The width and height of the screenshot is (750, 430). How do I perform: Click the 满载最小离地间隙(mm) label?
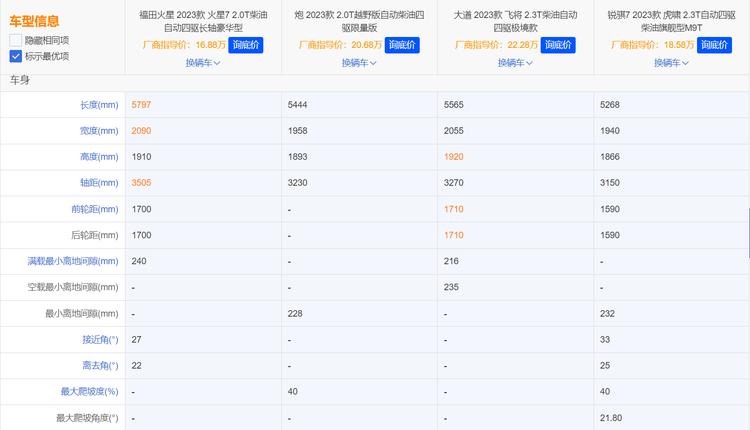pyautogui.click(x=73, y=261)
